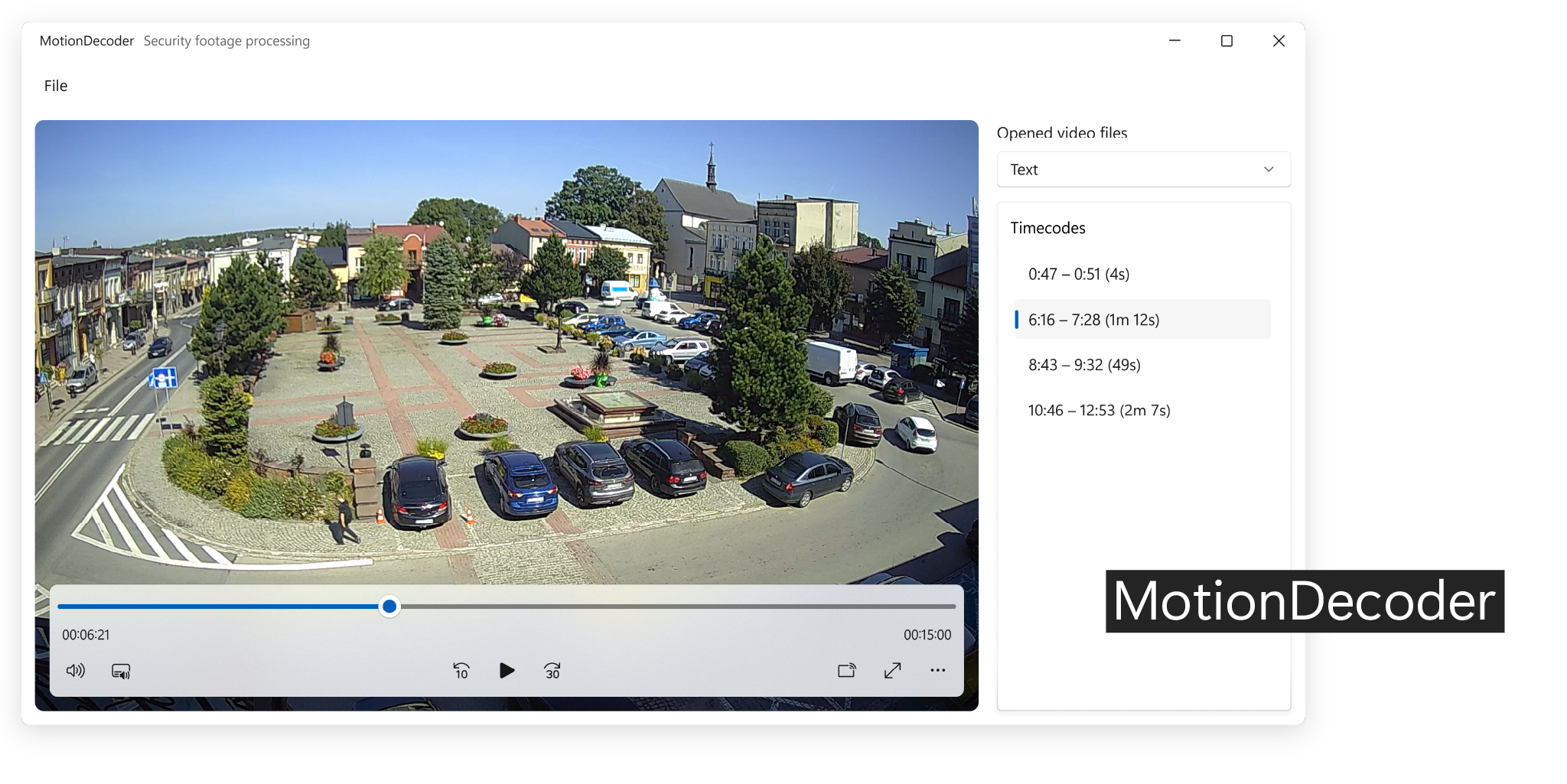The width and height of the screenshot is (1567, 784).
Task: Jump to the 10:46 – 12:53 timecode
Action: pos(1099,410)
